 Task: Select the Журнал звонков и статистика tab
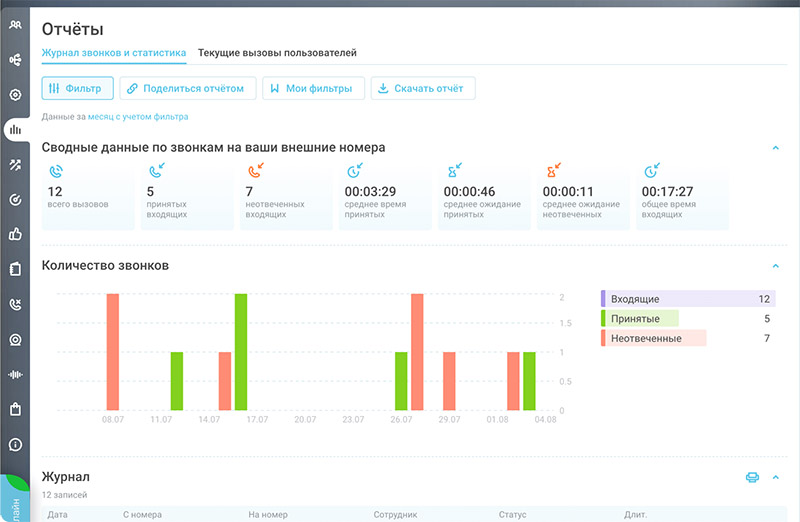point(113,52)
